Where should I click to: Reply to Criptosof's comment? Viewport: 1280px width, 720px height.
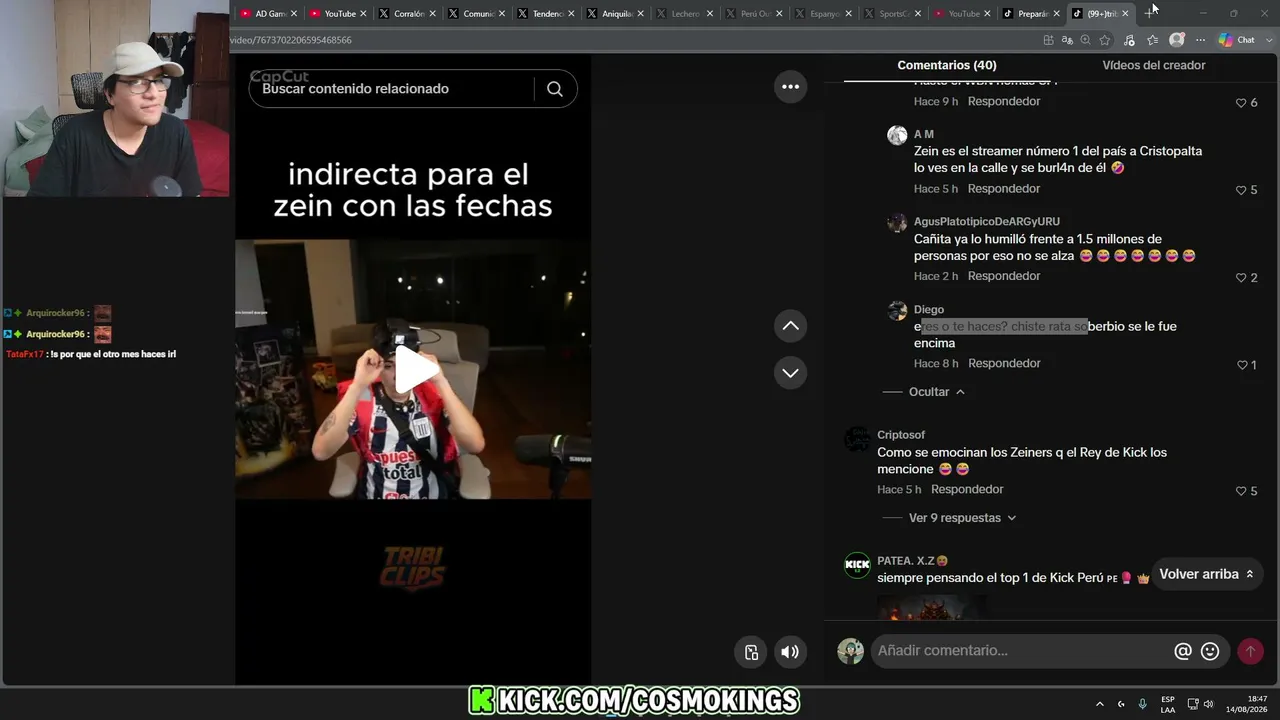967,489
